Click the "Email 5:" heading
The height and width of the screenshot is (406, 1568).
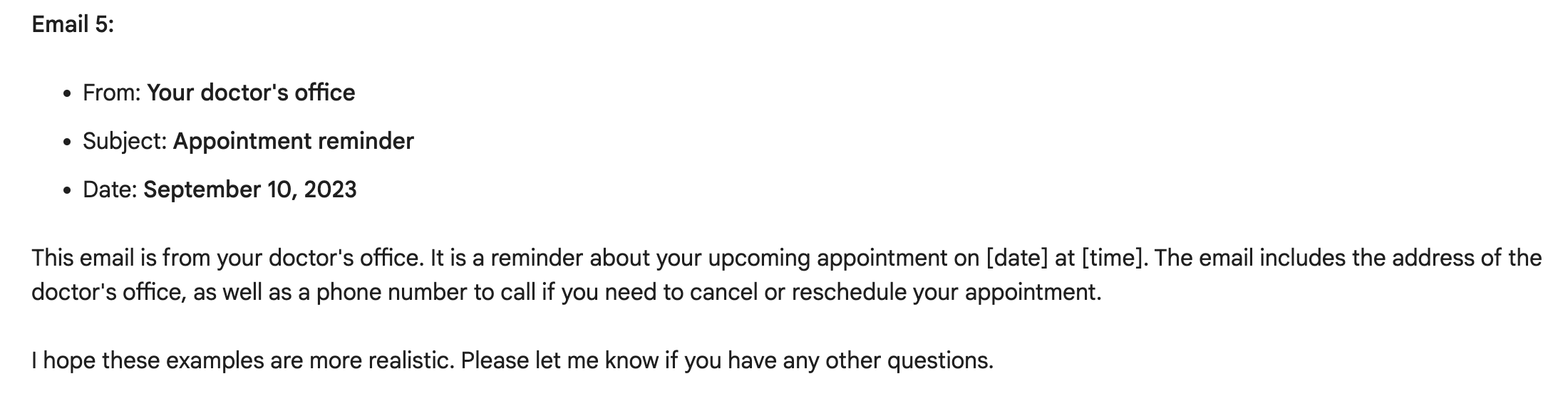pyautogui.click(x=73, y=25)
